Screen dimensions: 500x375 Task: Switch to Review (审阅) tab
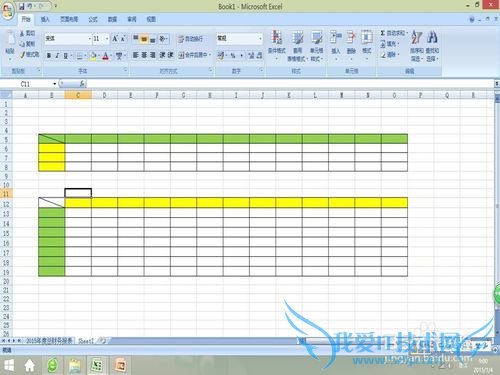[x=132, y=19]
